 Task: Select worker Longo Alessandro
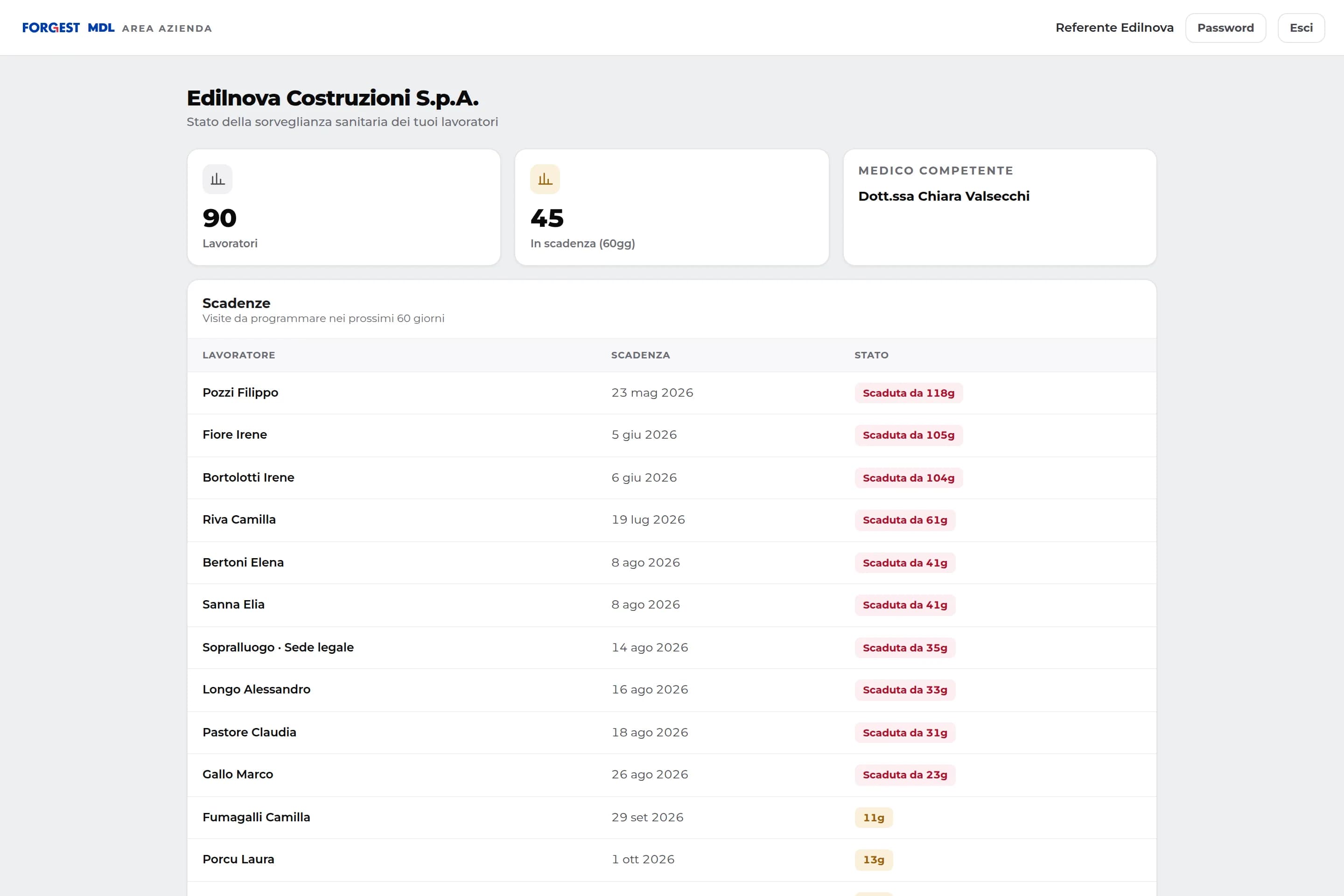[x=257, y=689]
